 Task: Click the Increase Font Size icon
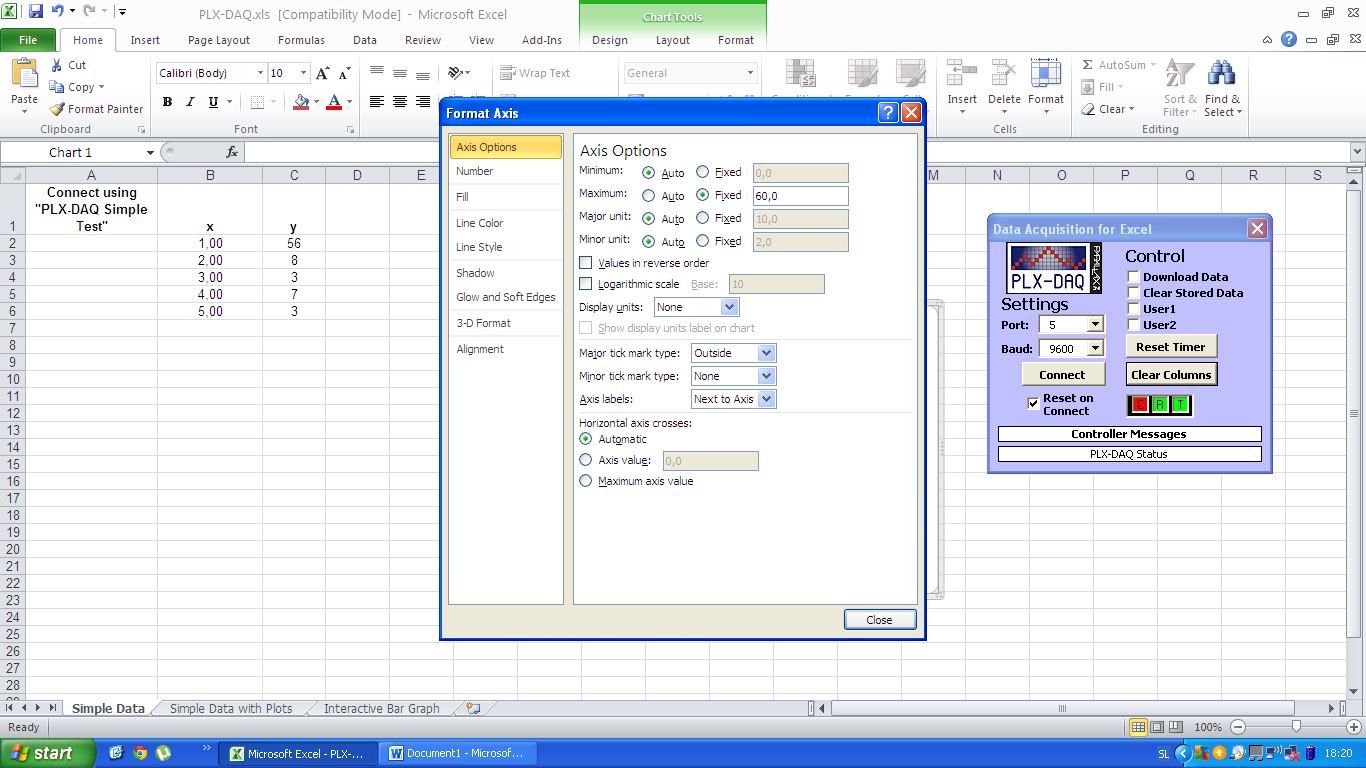[322, 73]
